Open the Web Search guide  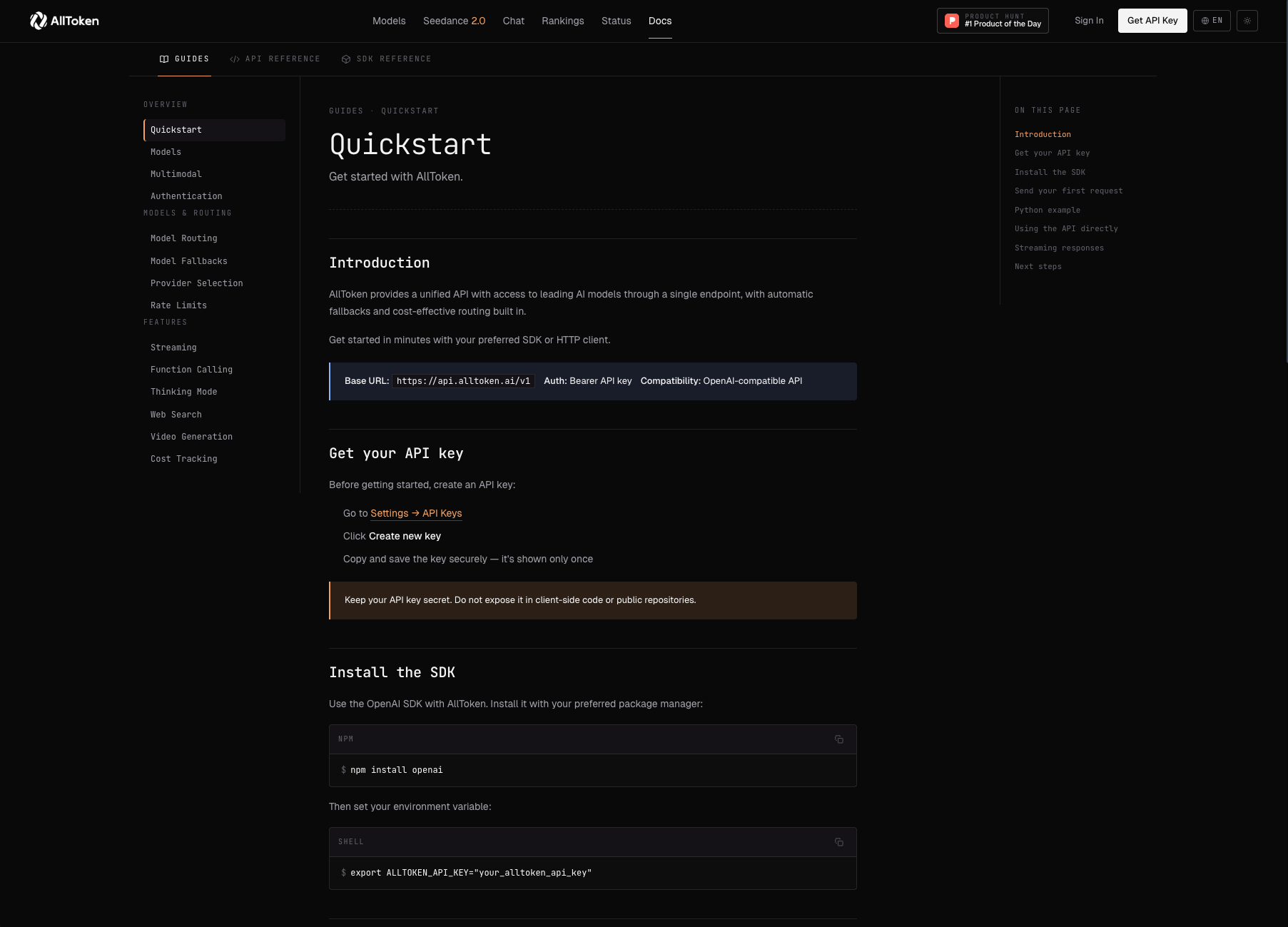coord(214,415)
